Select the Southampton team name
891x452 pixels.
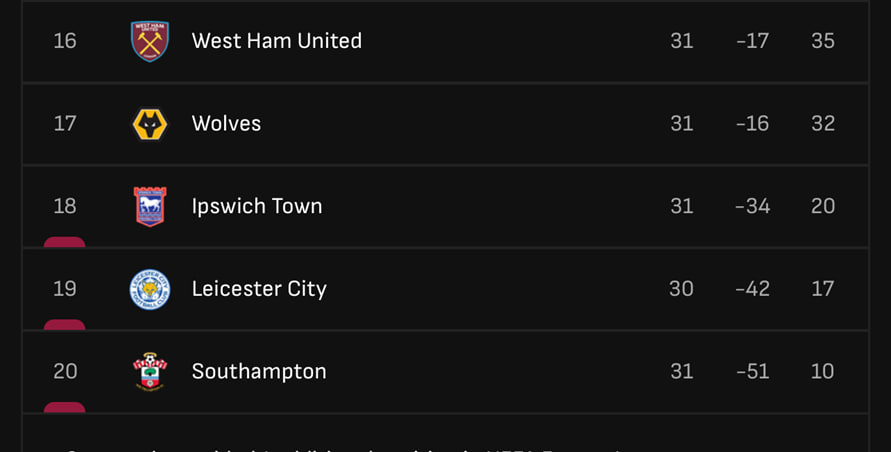pos(259,372)
